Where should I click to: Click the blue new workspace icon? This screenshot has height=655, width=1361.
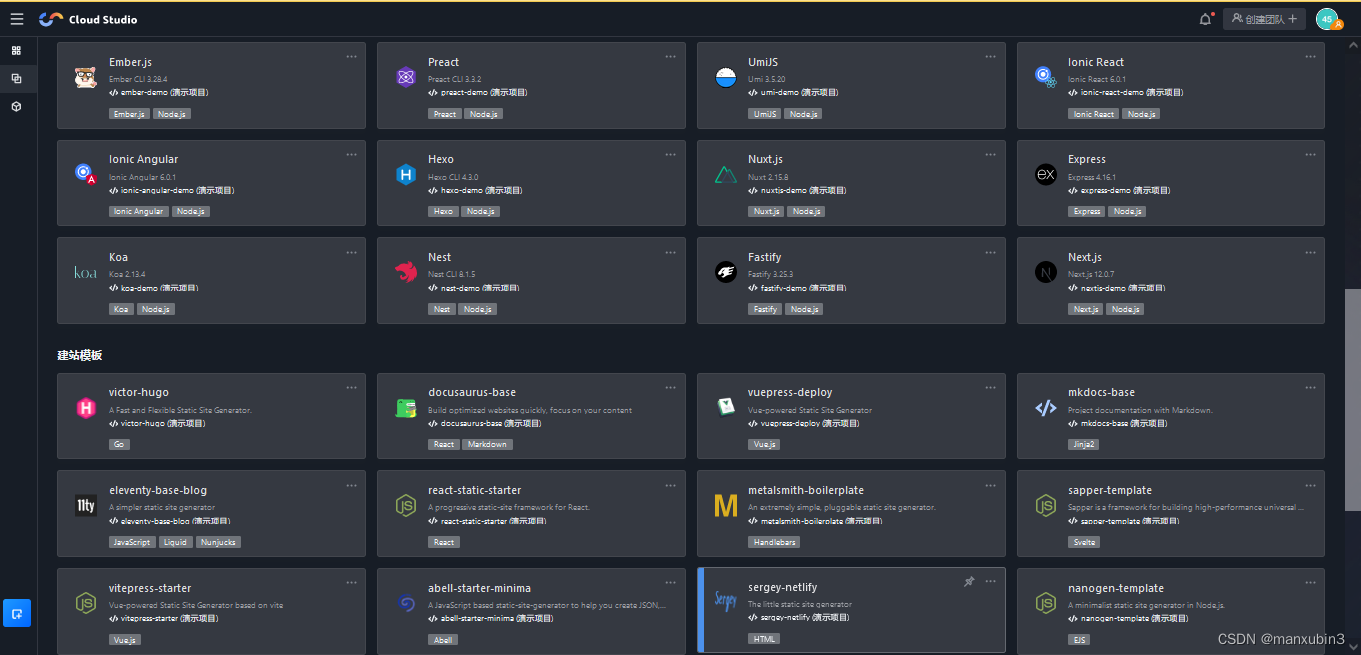(x=17, y=613)
